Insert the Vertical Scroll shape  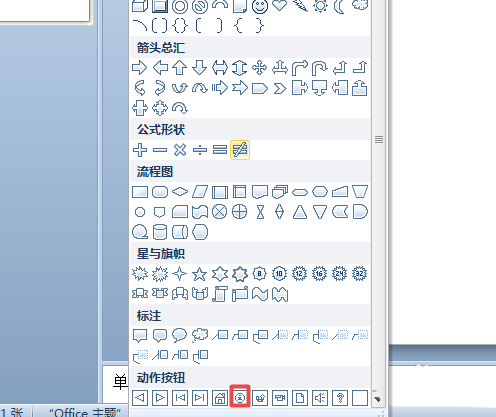220,294
